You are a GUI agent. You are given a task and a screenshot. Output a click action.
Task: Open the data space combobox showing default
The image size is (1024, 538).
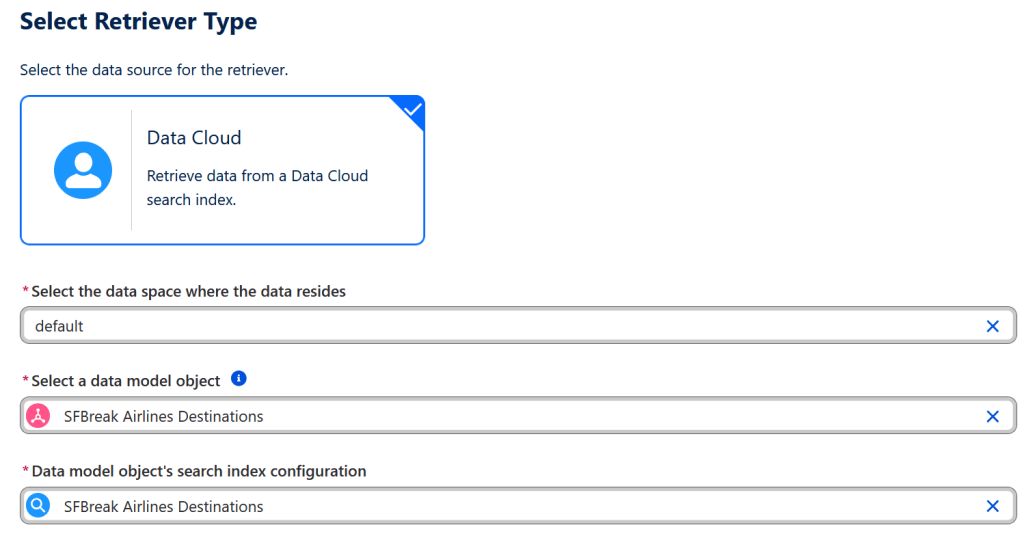pos(518,326)
